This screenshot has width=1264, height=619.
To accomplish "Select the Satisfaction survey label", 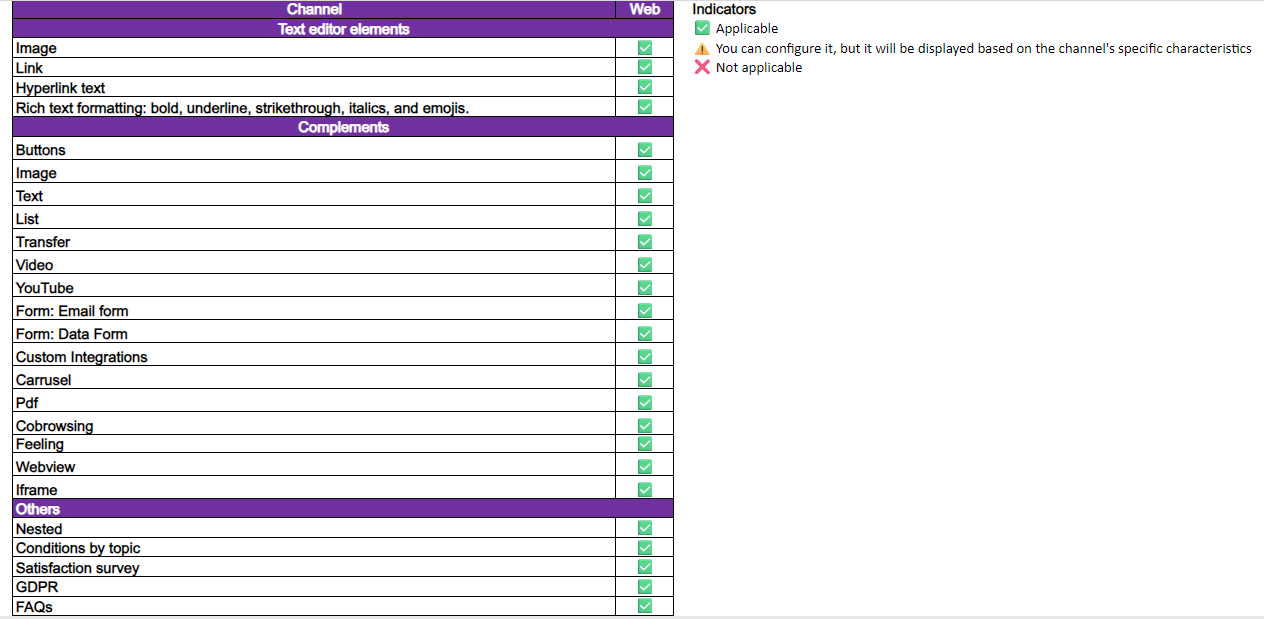I will (77, 568).
